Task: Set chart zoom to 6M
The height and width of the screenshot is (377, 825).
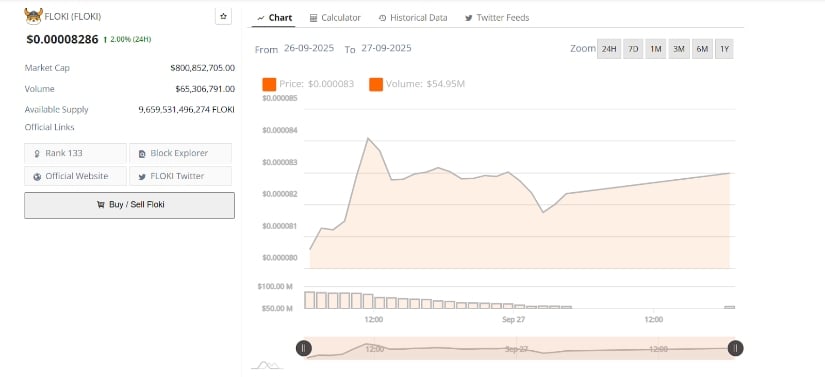Action: (702, 49)
